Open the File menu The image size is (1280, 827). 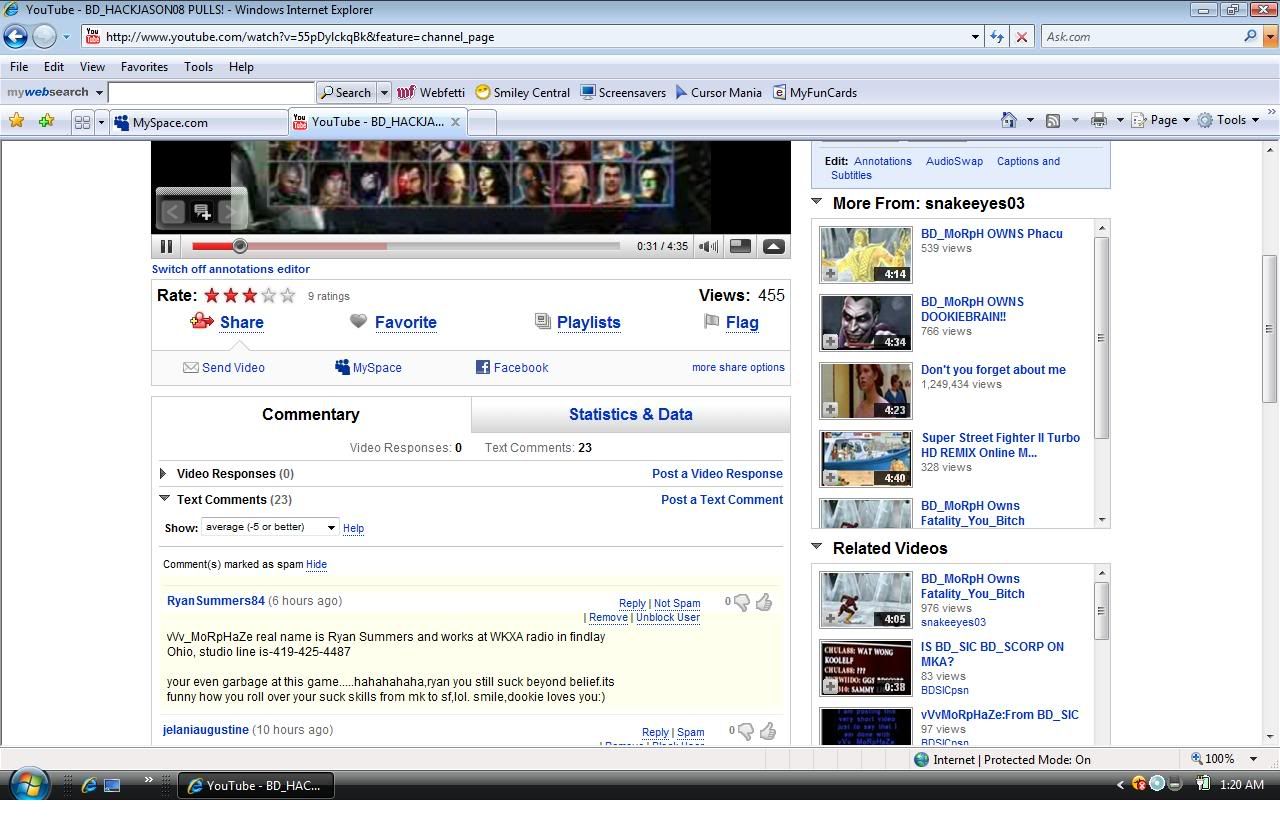[19, 67]
